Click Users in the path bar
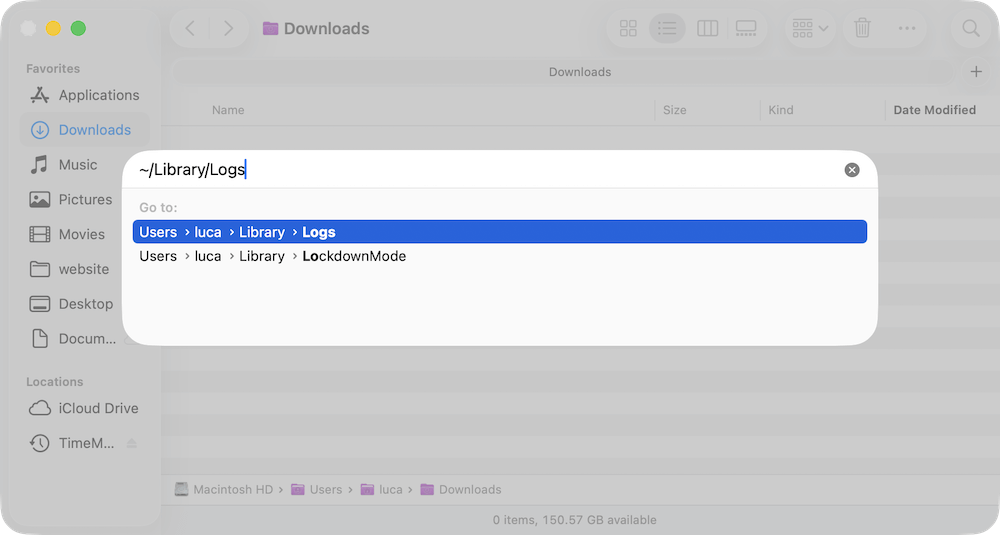This screenshot has height=535, width=1000. (x=317, y=489)
